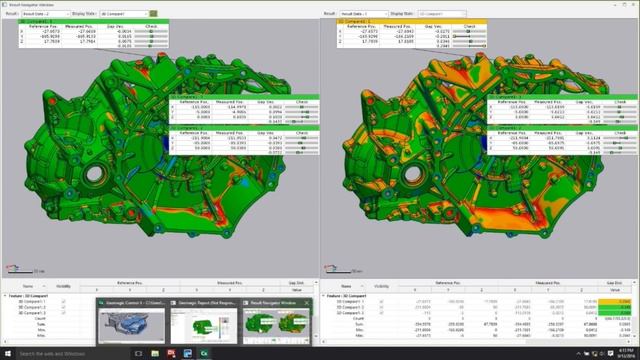Click the Y row Check bar in yellow annotation

(x=469, y=36)
